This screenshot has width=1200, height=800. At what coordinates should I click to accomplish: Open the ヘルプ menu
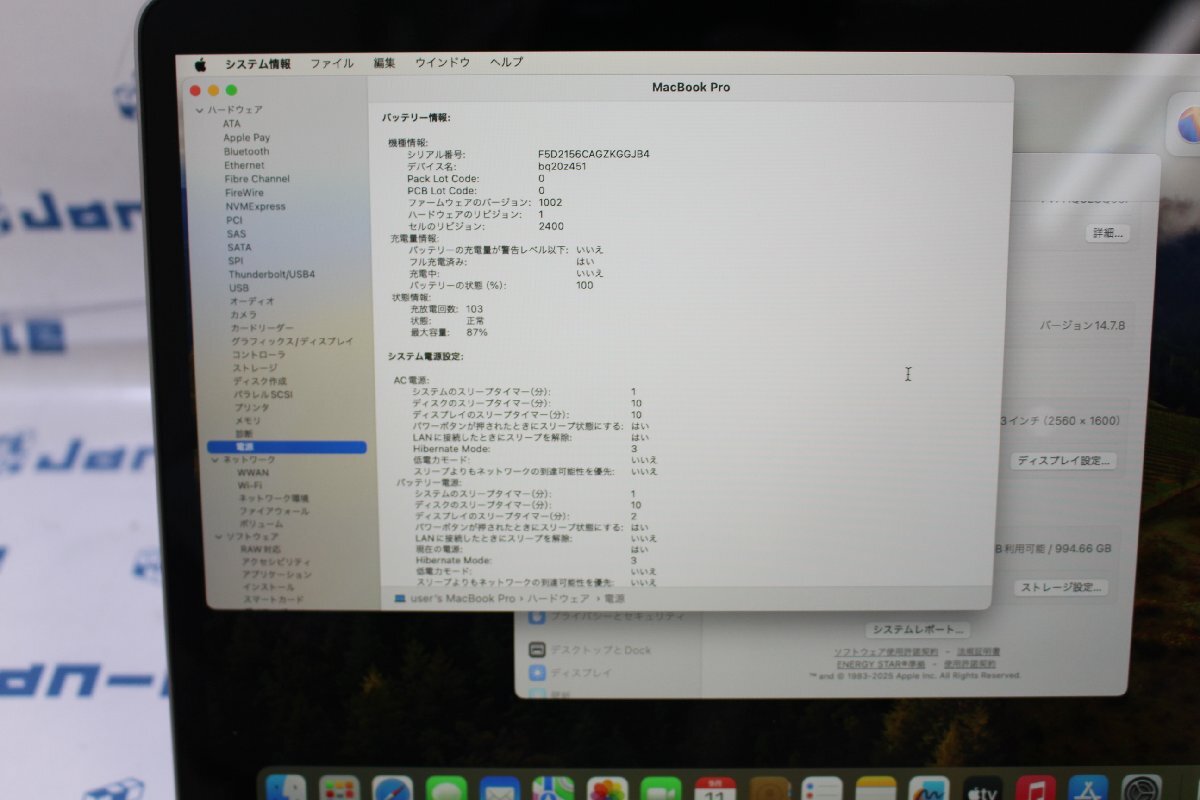(507, 62)
